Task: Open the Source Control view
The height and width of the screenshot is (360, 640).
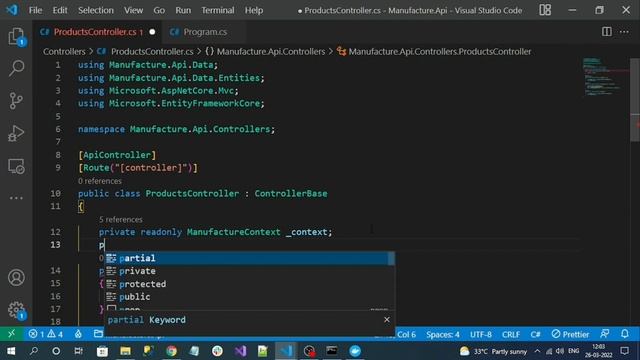Action: (16, 100)
